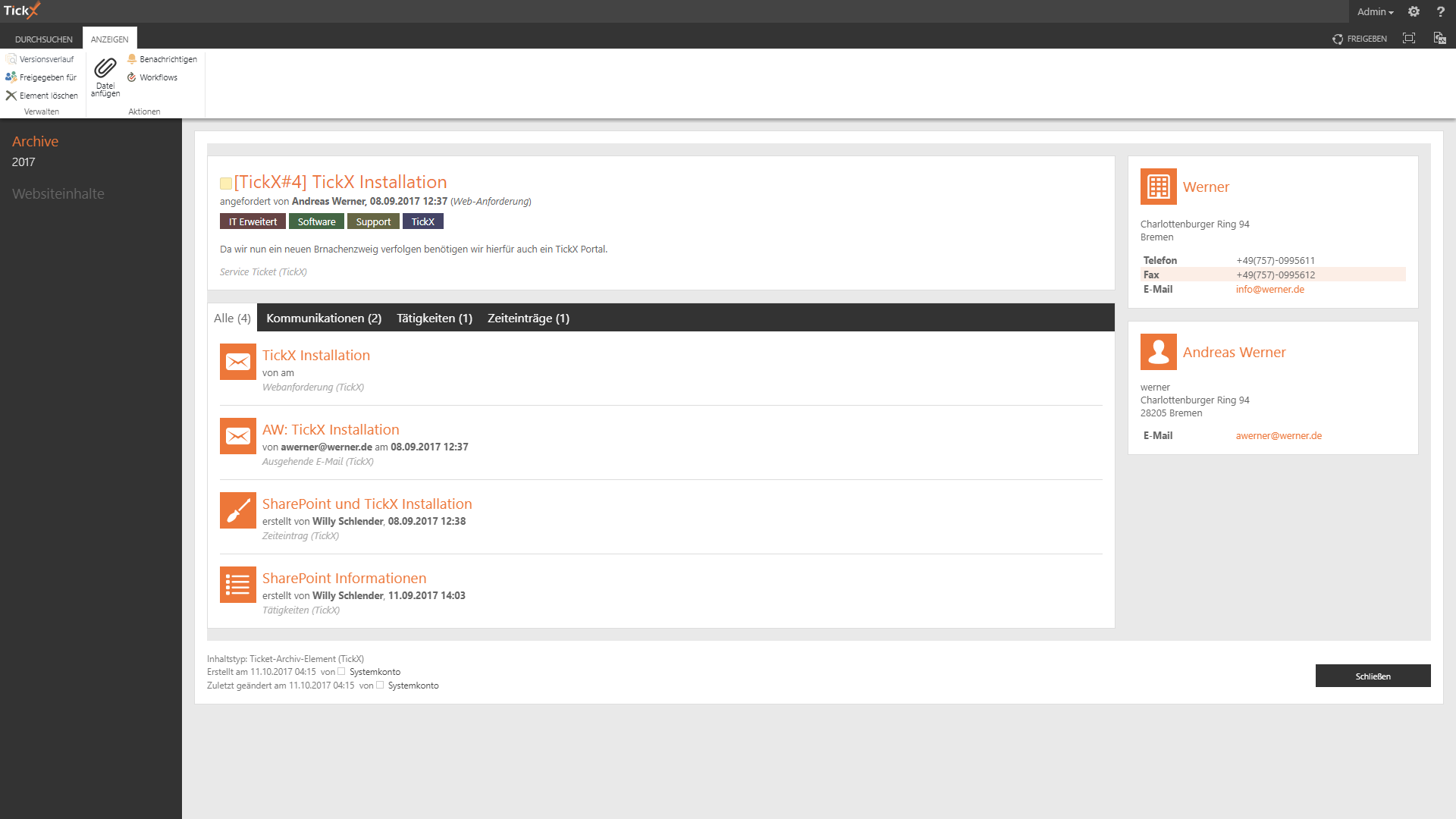Image resolution: width=1456 pixels, height=819 pixels.
Task: Click the Support tag
Action: 373,221
